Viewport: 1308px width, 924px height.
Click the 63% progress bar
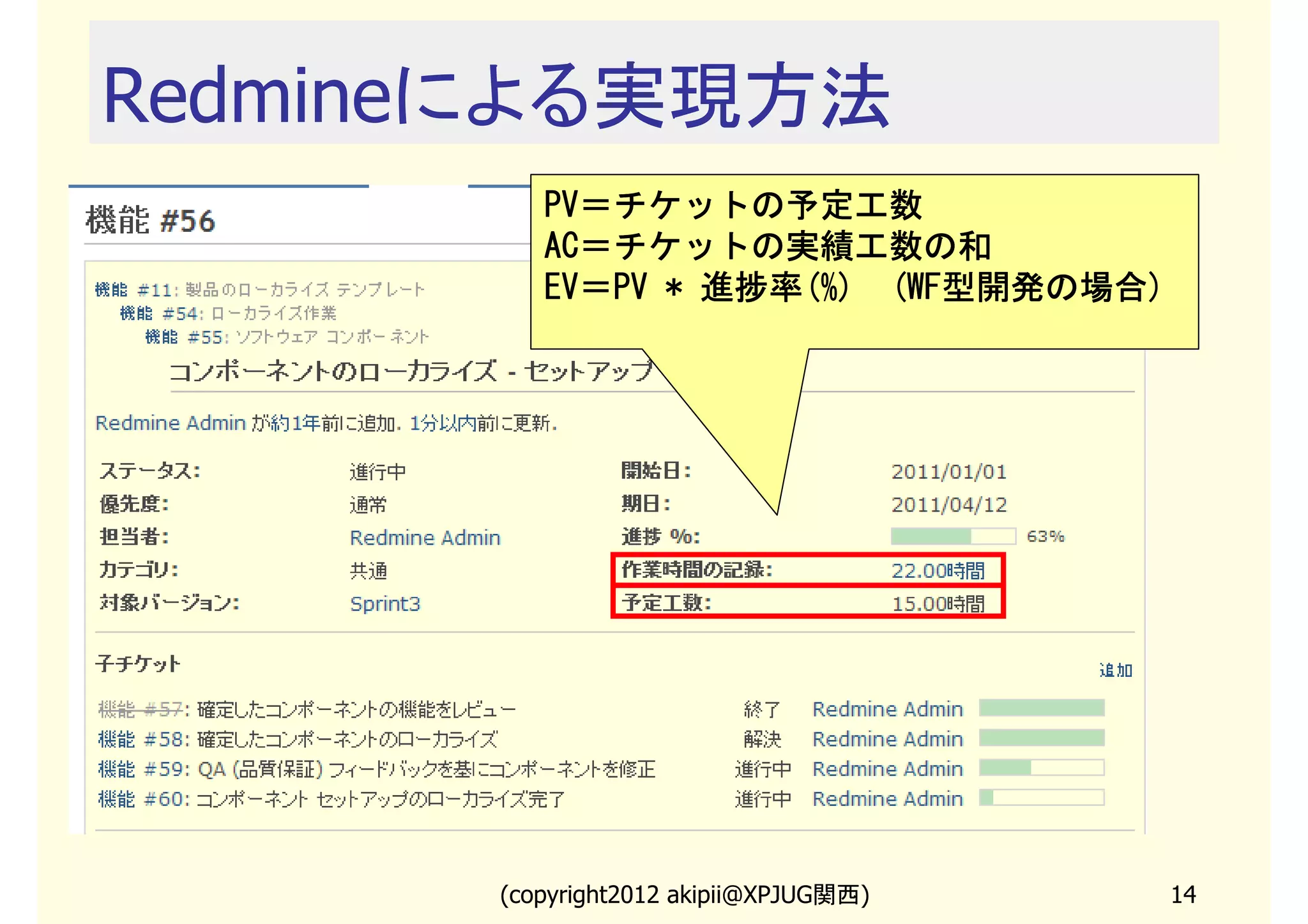954,536
